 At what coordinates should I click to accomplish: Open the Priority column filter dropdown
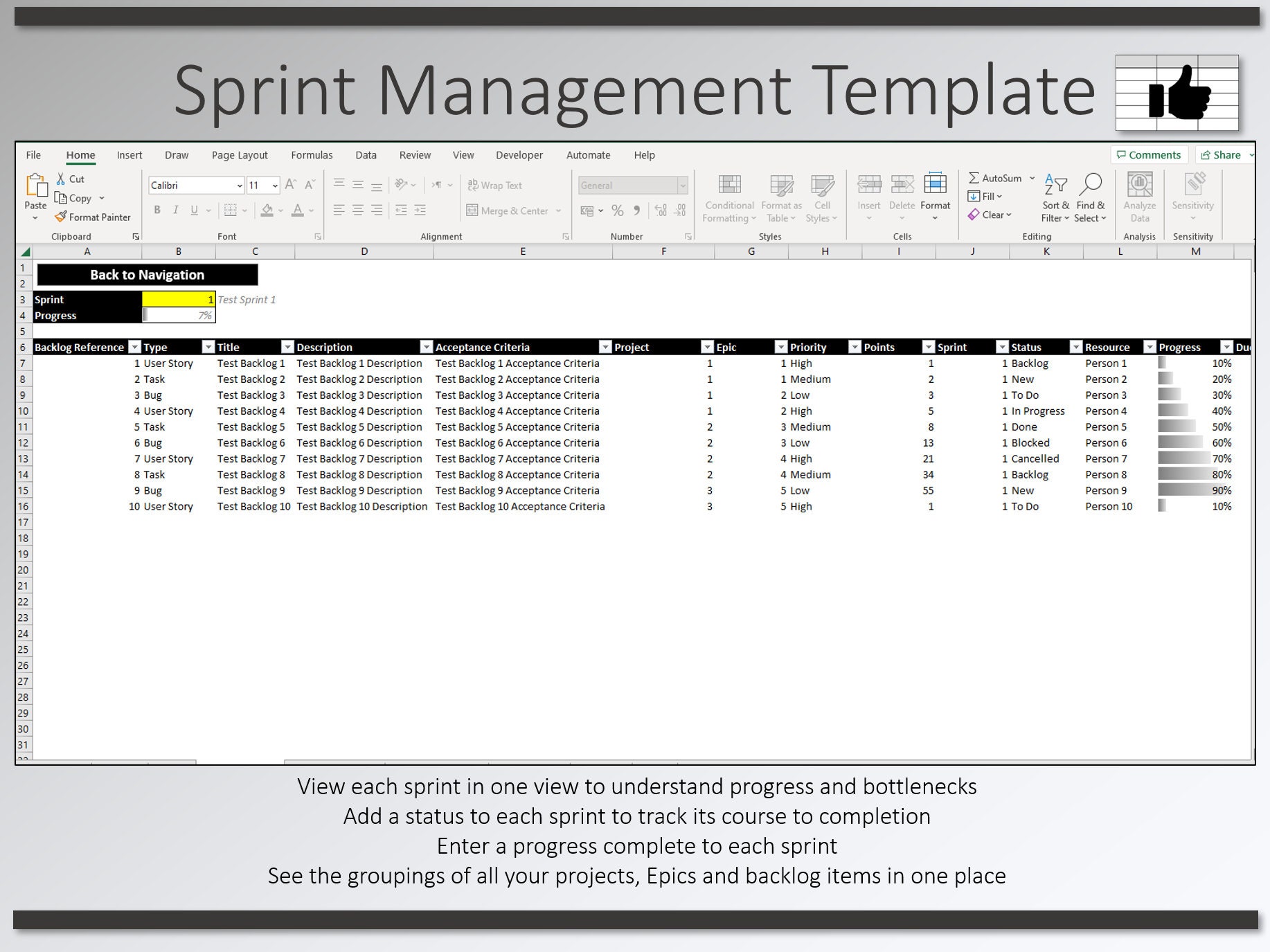coord(855,347)
